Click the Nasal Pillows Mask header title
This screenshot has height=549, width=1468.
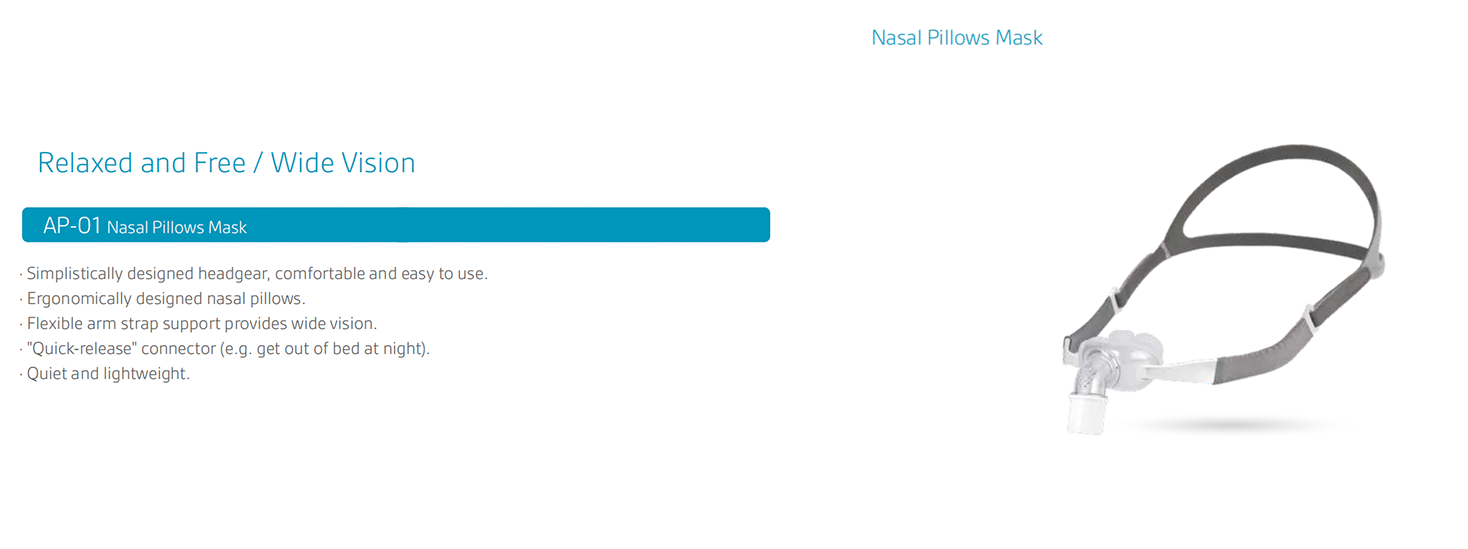pyautogui.click(x=957, y=38)
